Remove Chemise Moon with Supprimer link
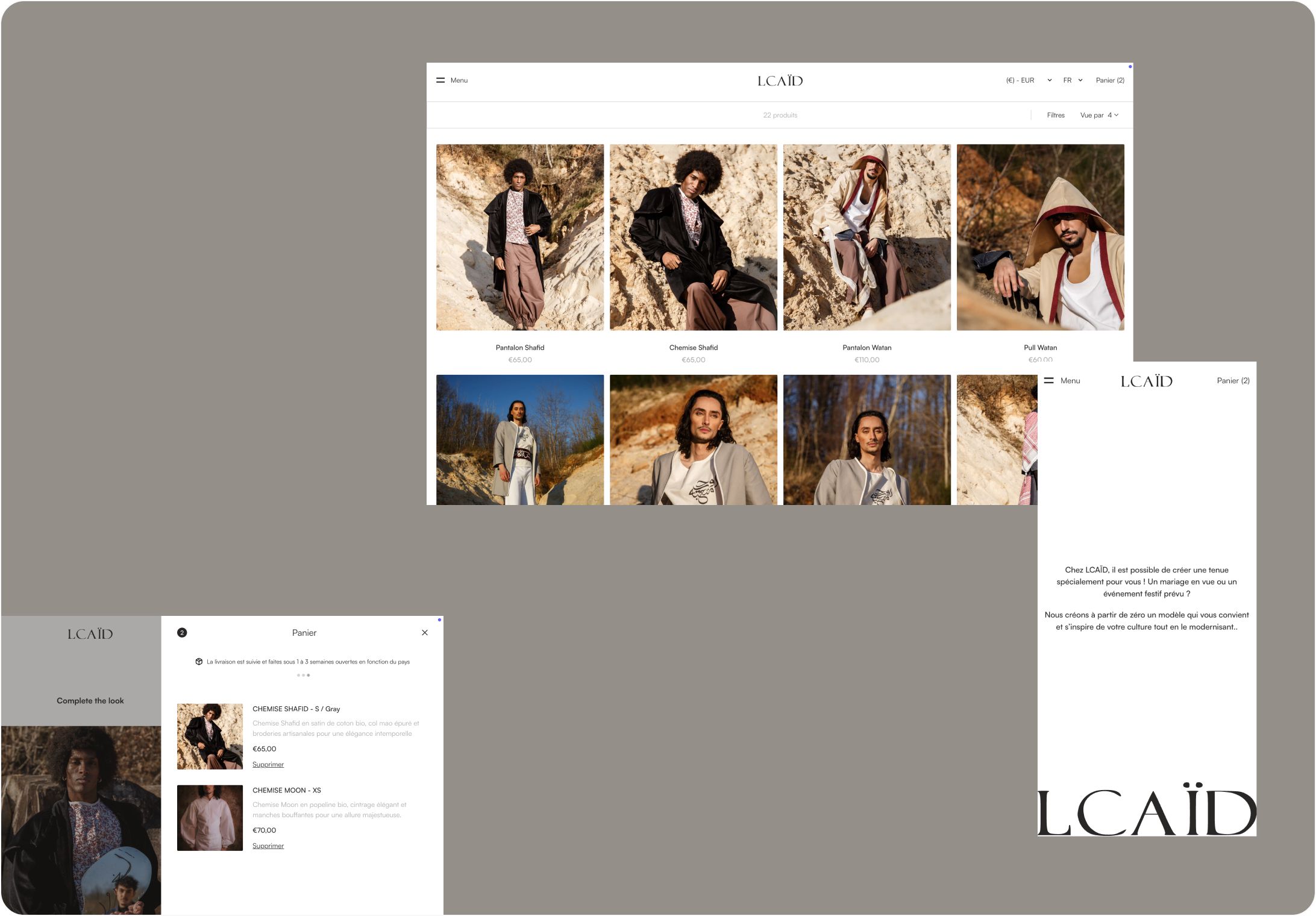The width and height of the screenshot is (1316, 916). coord(268,846)
